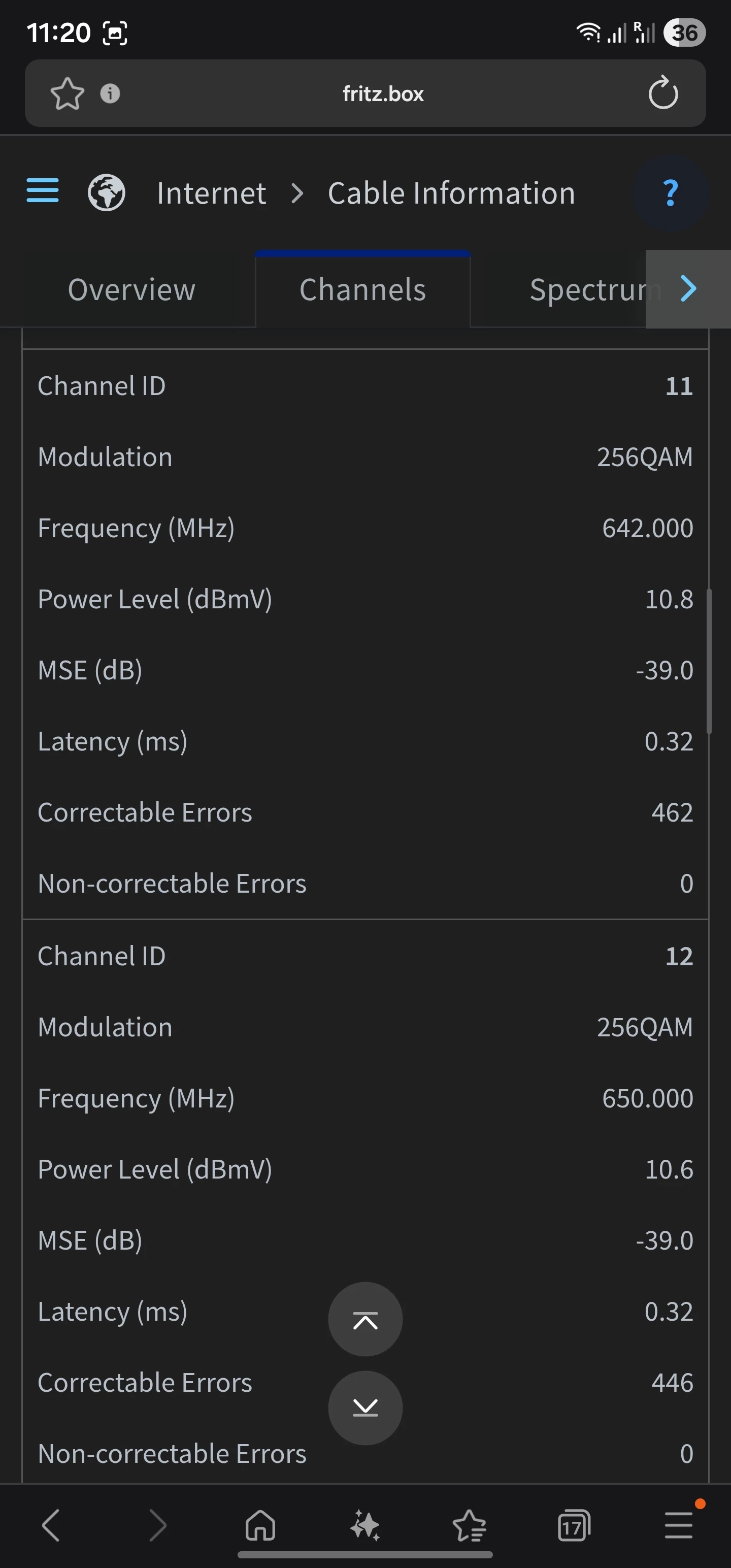Viewport: 731px width, 1568px height.
Task: Reload the fritz.box page
Action: (662, 94)
